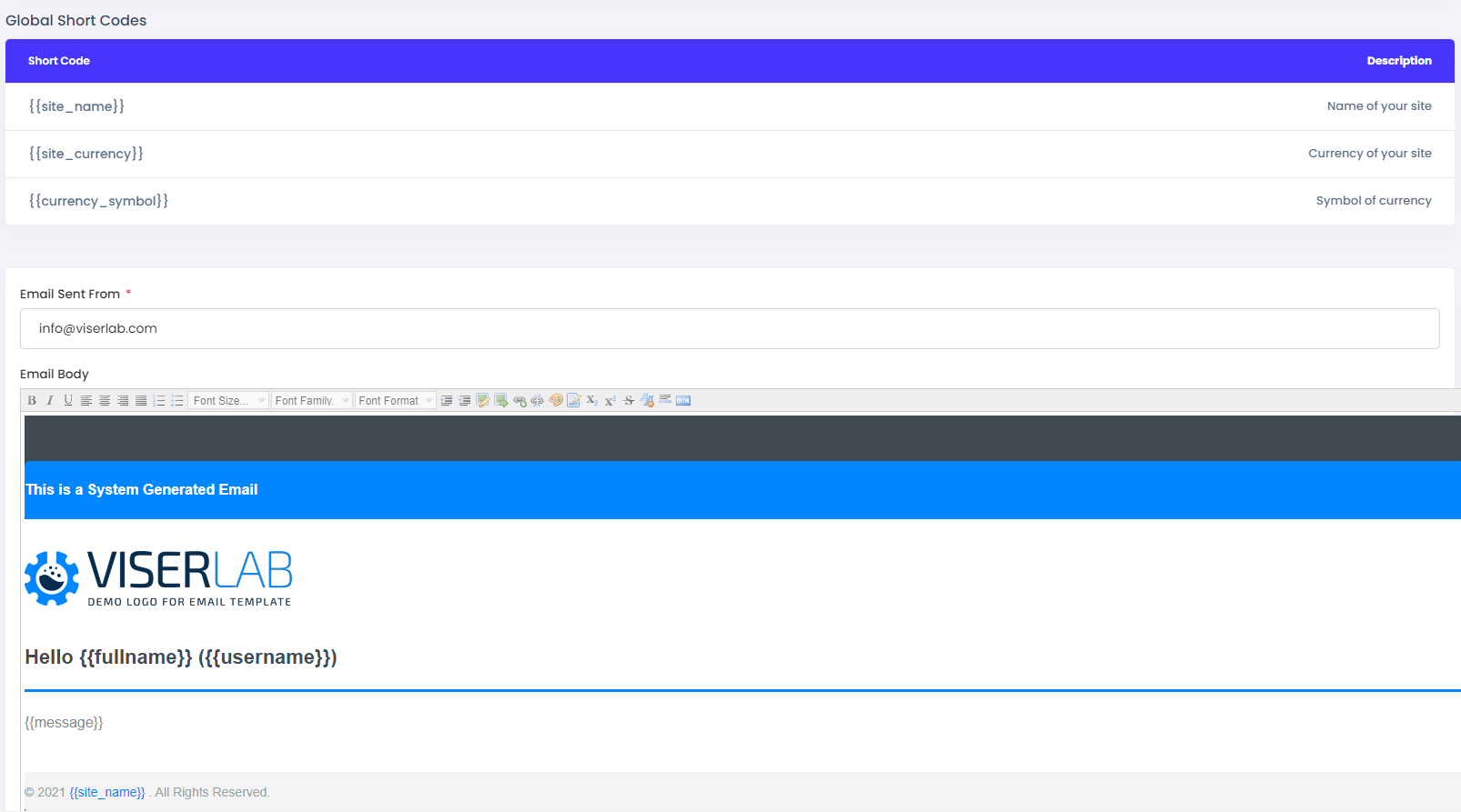Viewport: 1461px width, 812px height.
Task: Toggle bold formatting in editor toolbar
Action: point(32,400)
